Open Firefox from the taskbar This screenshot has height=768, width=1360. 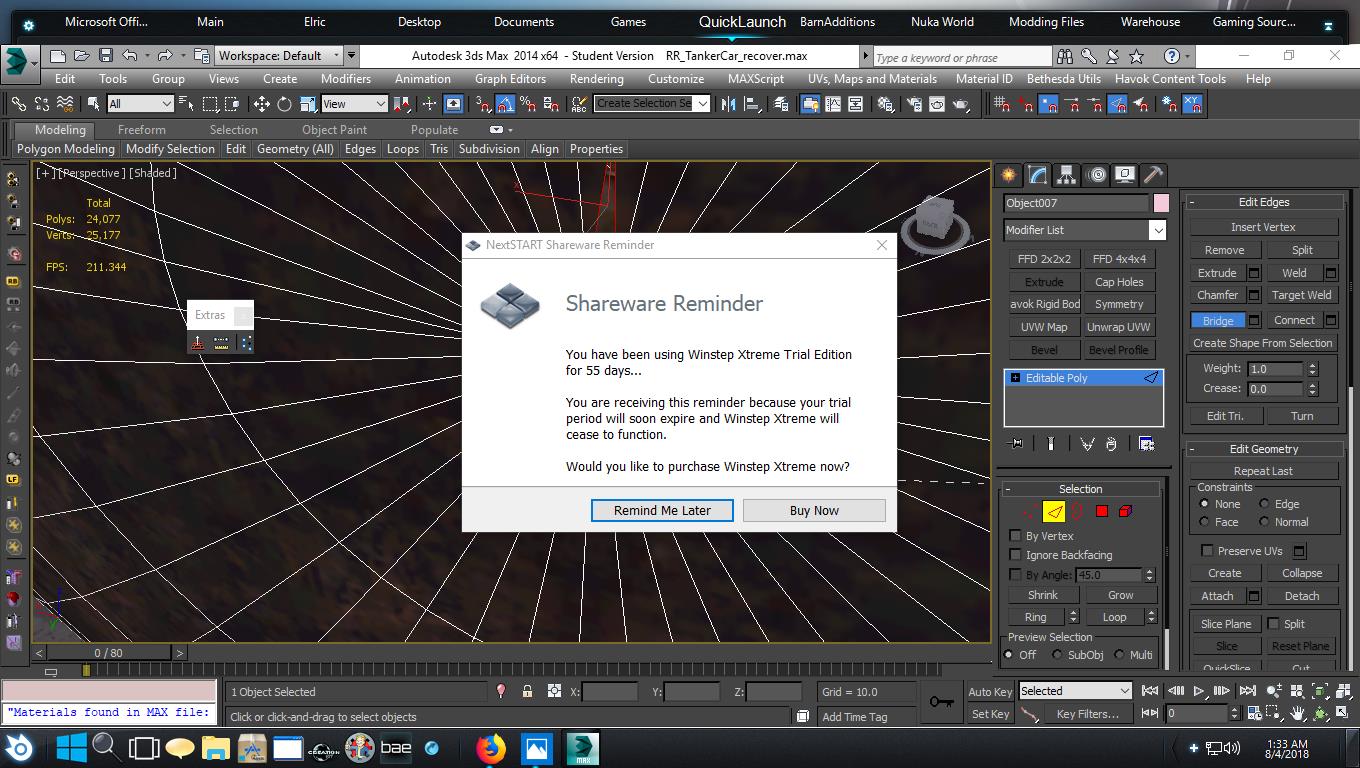coord(490,748)
